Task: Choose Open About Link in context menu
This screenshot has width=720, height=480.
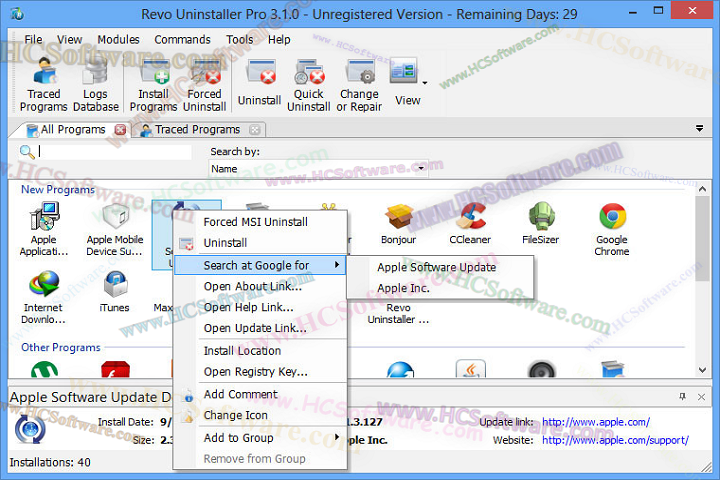Action: pyautogui.click(x=260, y=286)
